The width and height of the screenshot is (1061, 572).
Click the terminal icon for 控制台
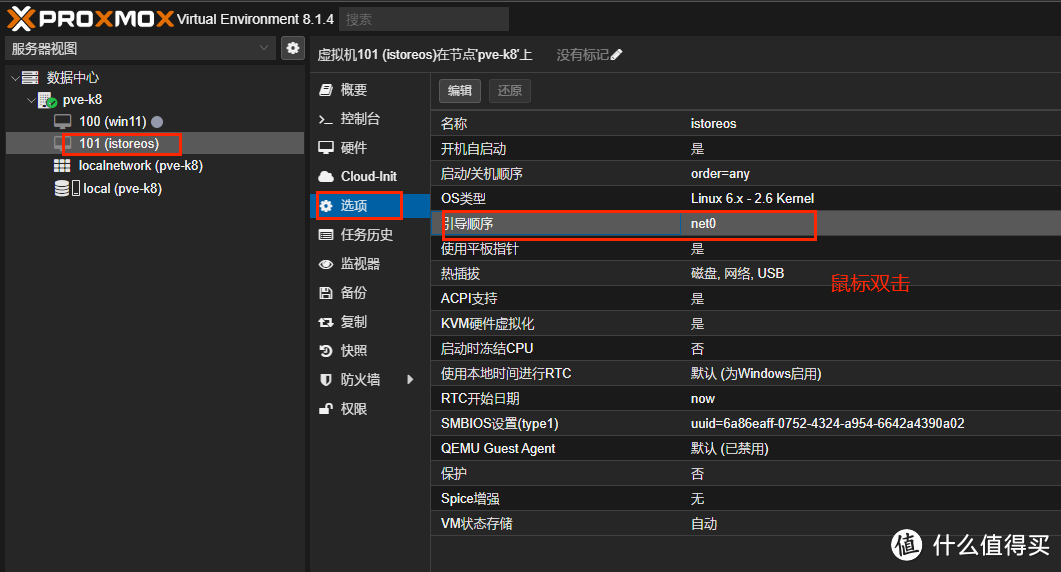click(326, 119)
